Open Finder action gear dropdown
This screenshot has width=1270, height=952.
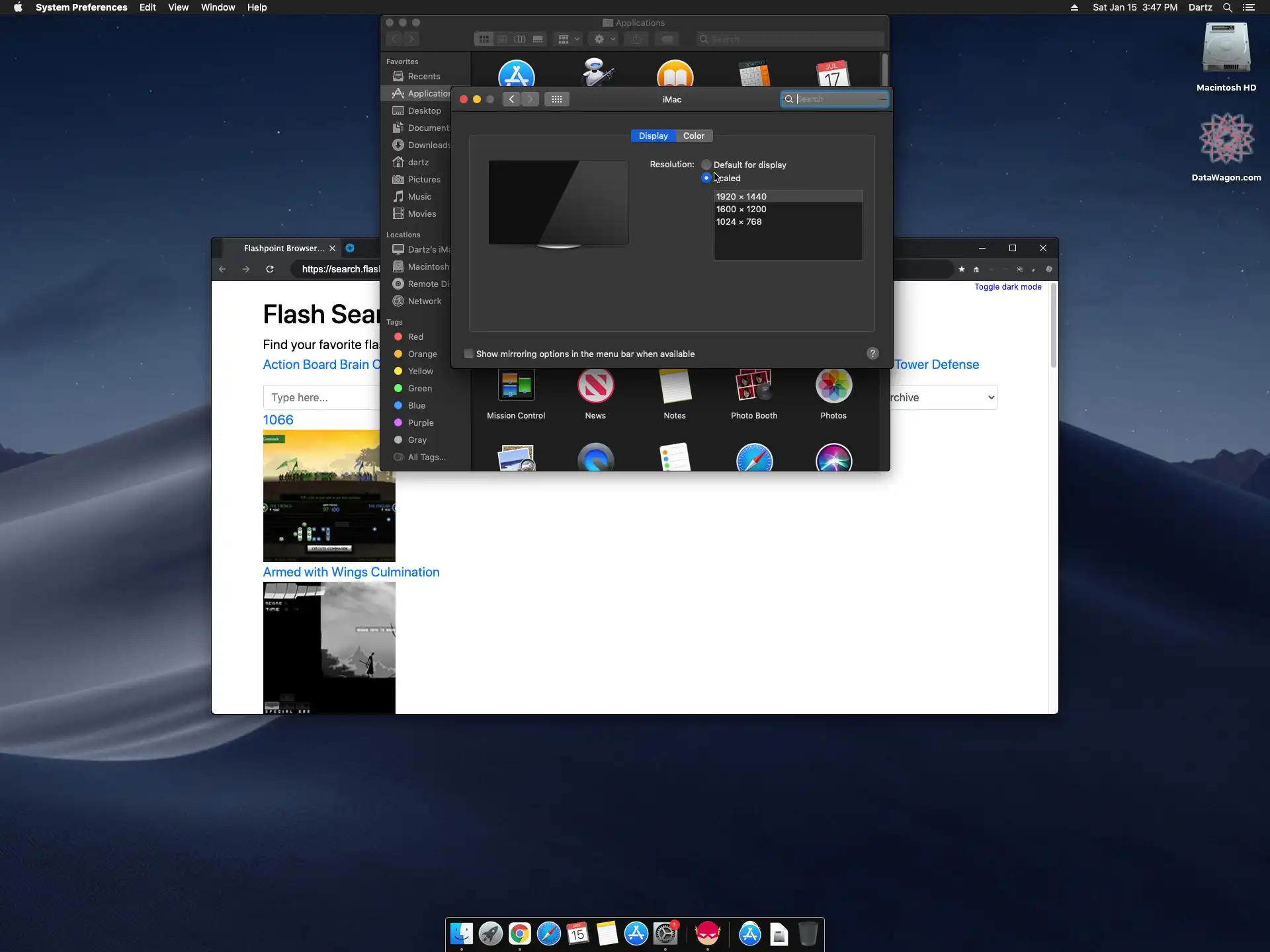[604, 40]
